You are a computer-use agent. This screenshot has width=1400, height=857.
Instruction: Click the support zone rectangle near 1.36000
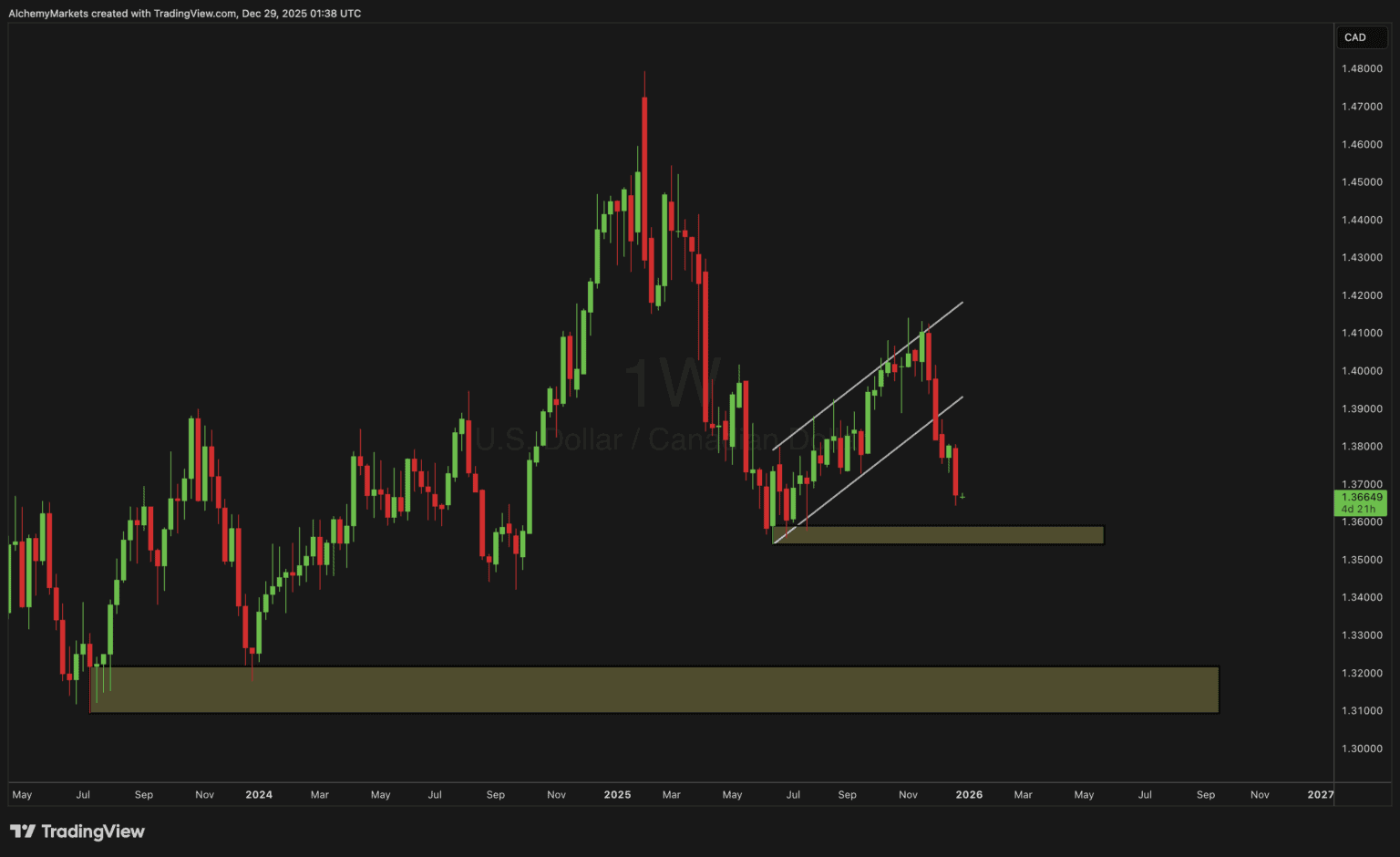(x=939, y=535)
